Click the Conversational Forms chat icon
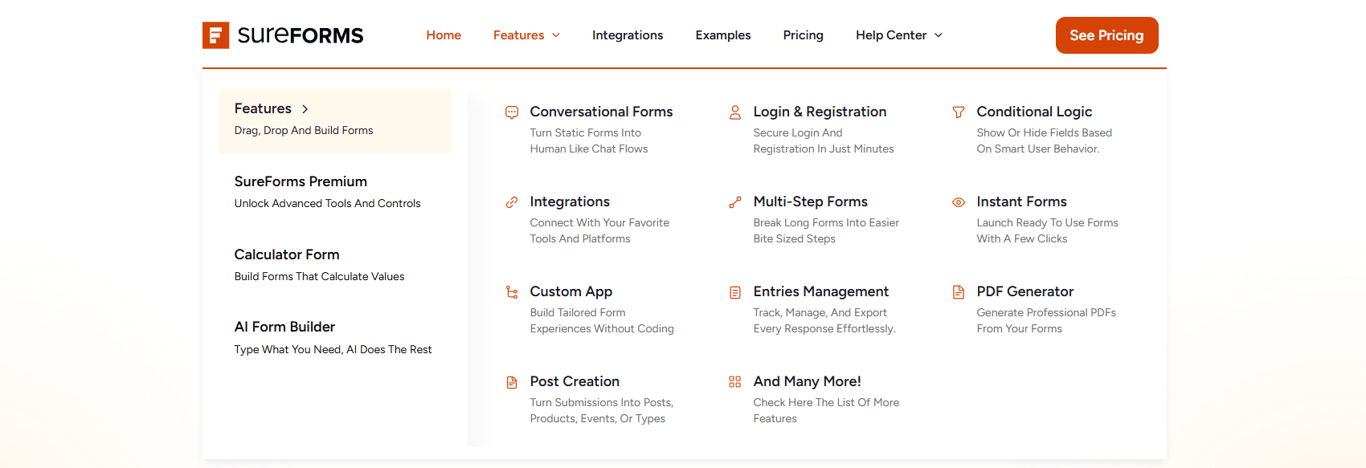Image resolution: width=1366 pixels, height=468 pixels. 512,112
